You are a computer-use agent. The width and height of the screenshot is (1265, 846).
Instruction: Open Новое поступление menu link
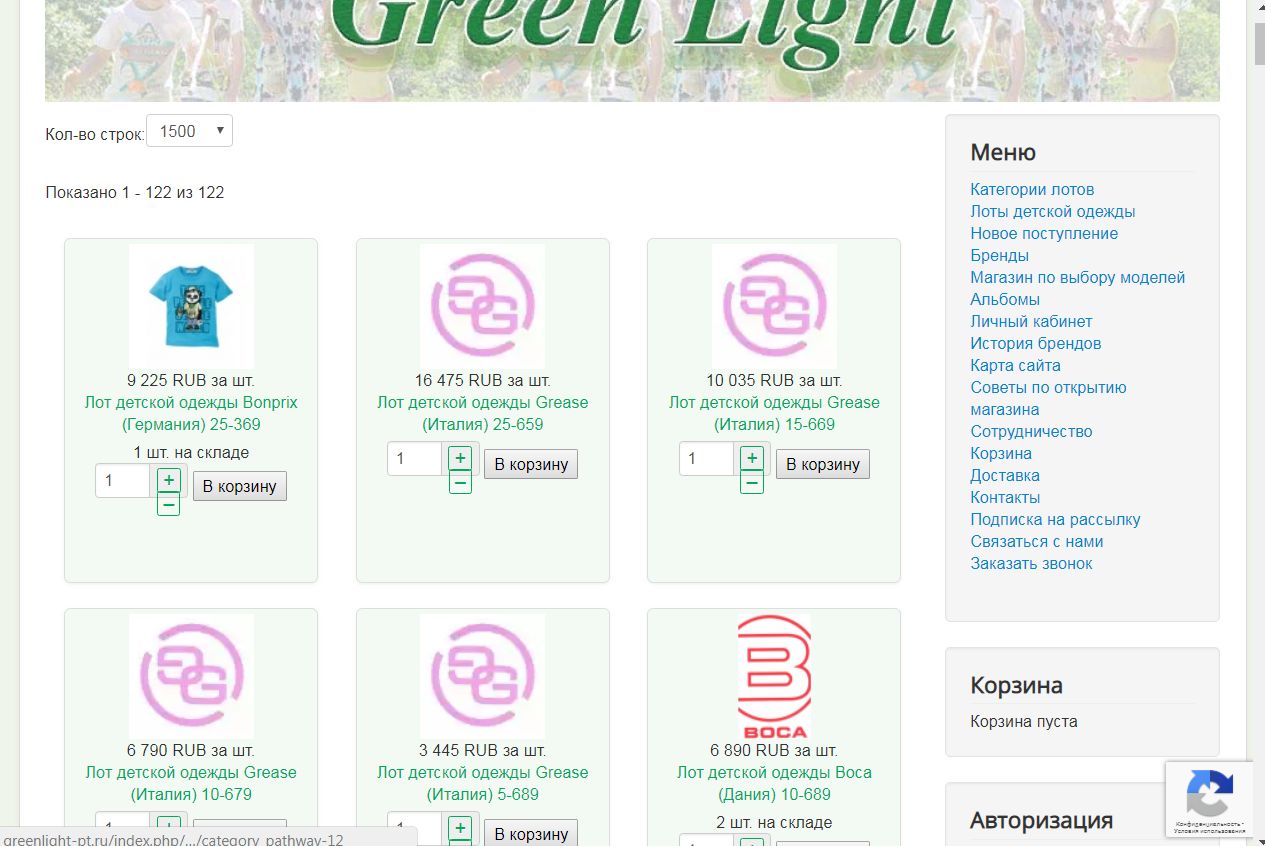[1044, 233]
